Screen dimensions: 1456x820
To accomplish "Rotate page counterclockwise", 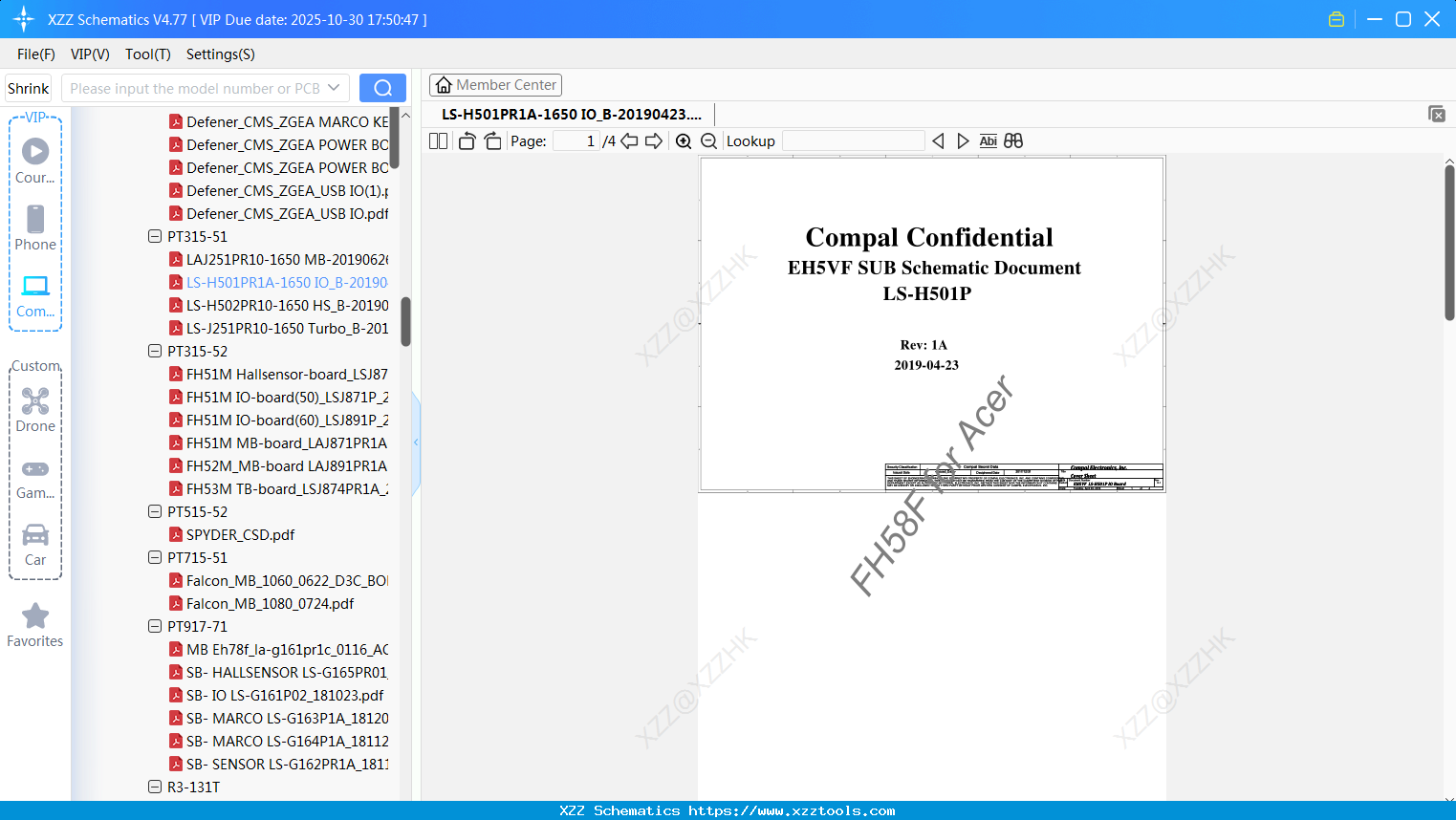I will (467, 141).
